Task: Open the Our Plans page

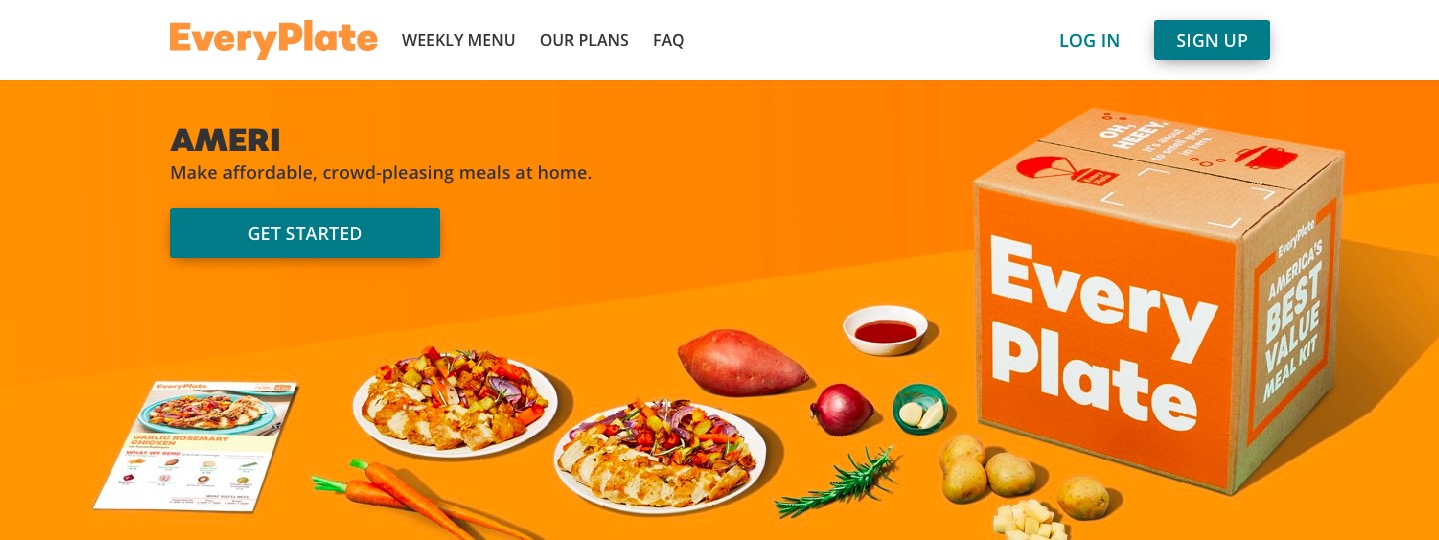Action: point(584,41)
